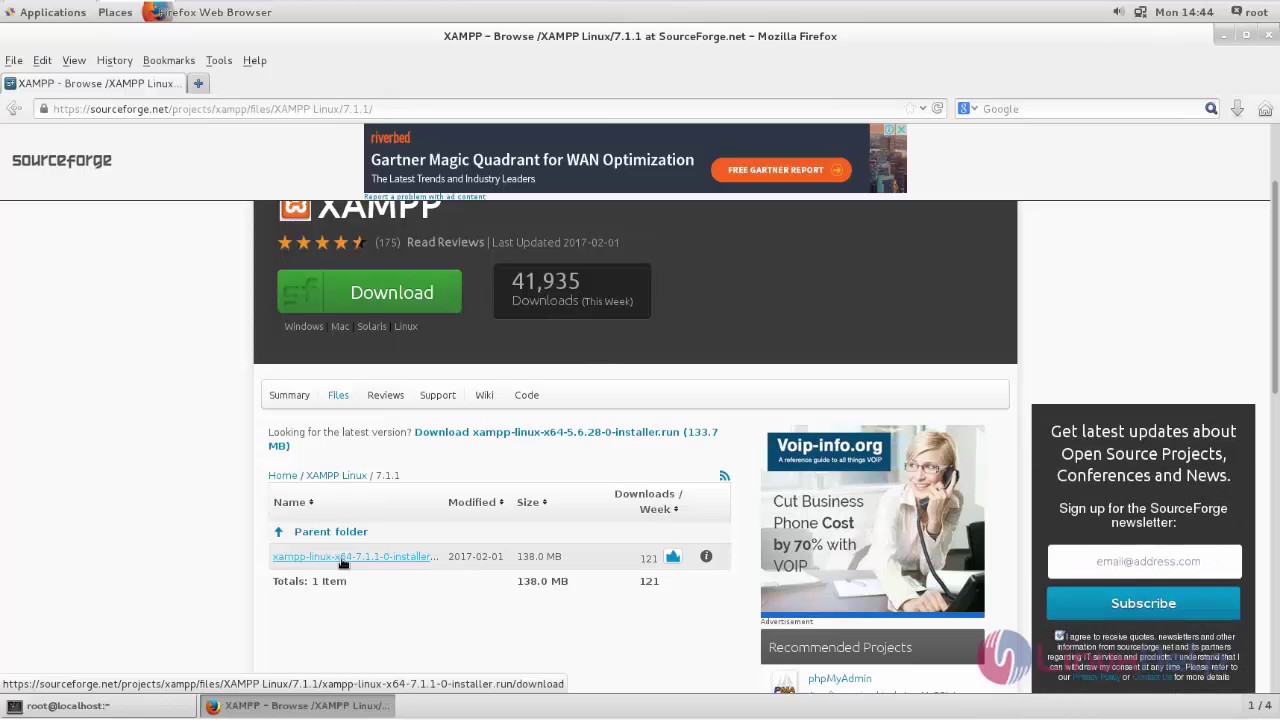Click the network icon in the top panel
Screen dimensions: 1280x720
point(1141,12)
